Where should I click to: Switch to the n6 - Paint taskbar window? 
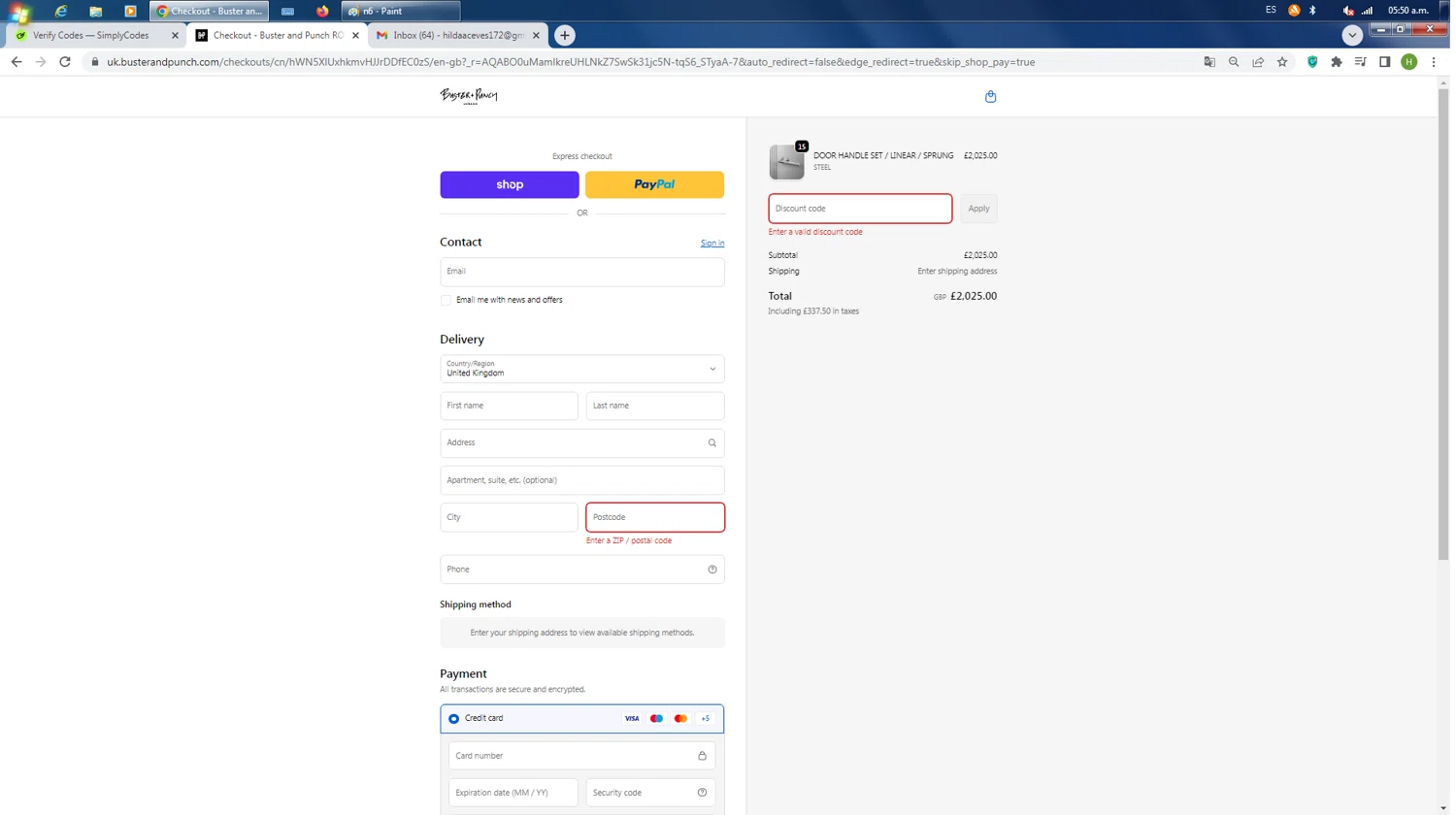click(403, 11)
